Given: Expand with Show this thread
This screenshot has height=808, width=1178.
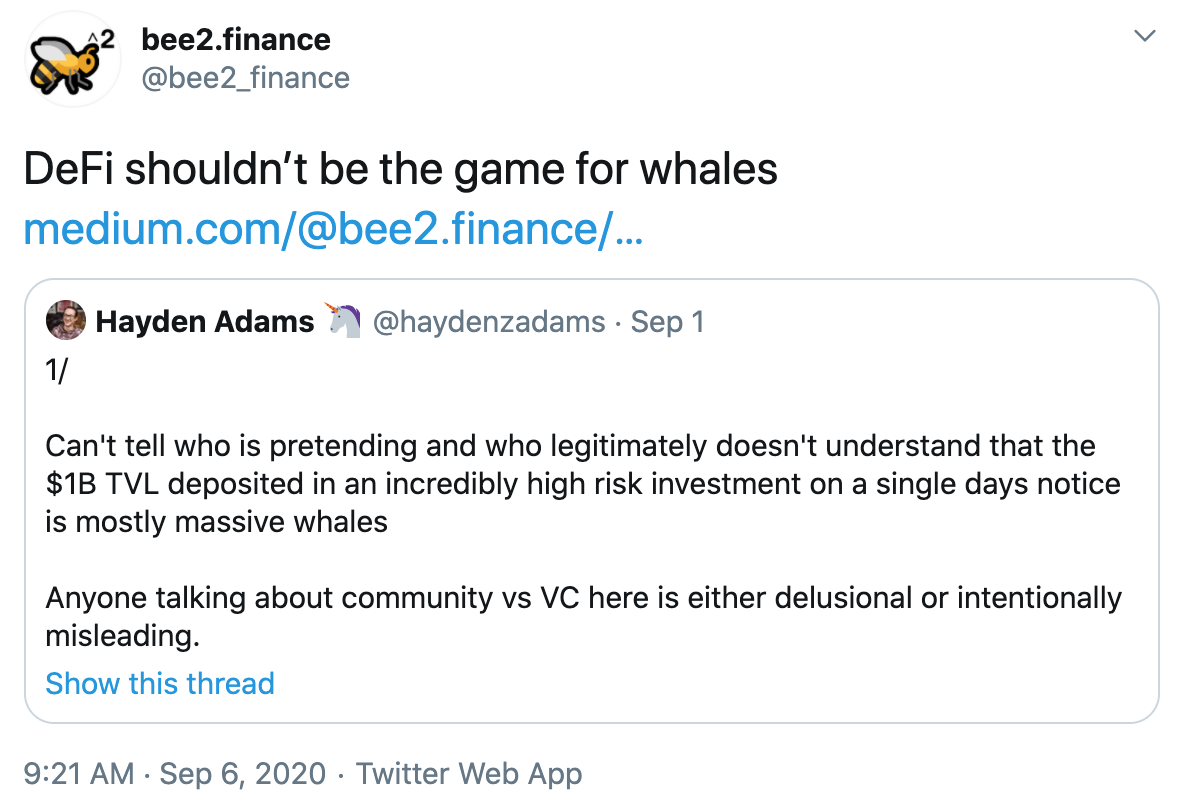Looking at the screenshot, I should click(160, 684).
